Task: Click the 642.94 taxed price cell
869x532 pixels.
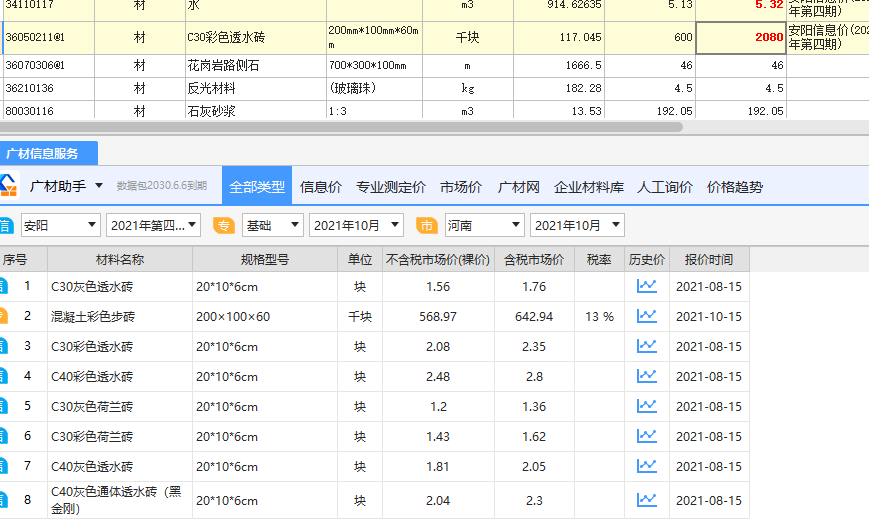Action: (x=534, y=316)
